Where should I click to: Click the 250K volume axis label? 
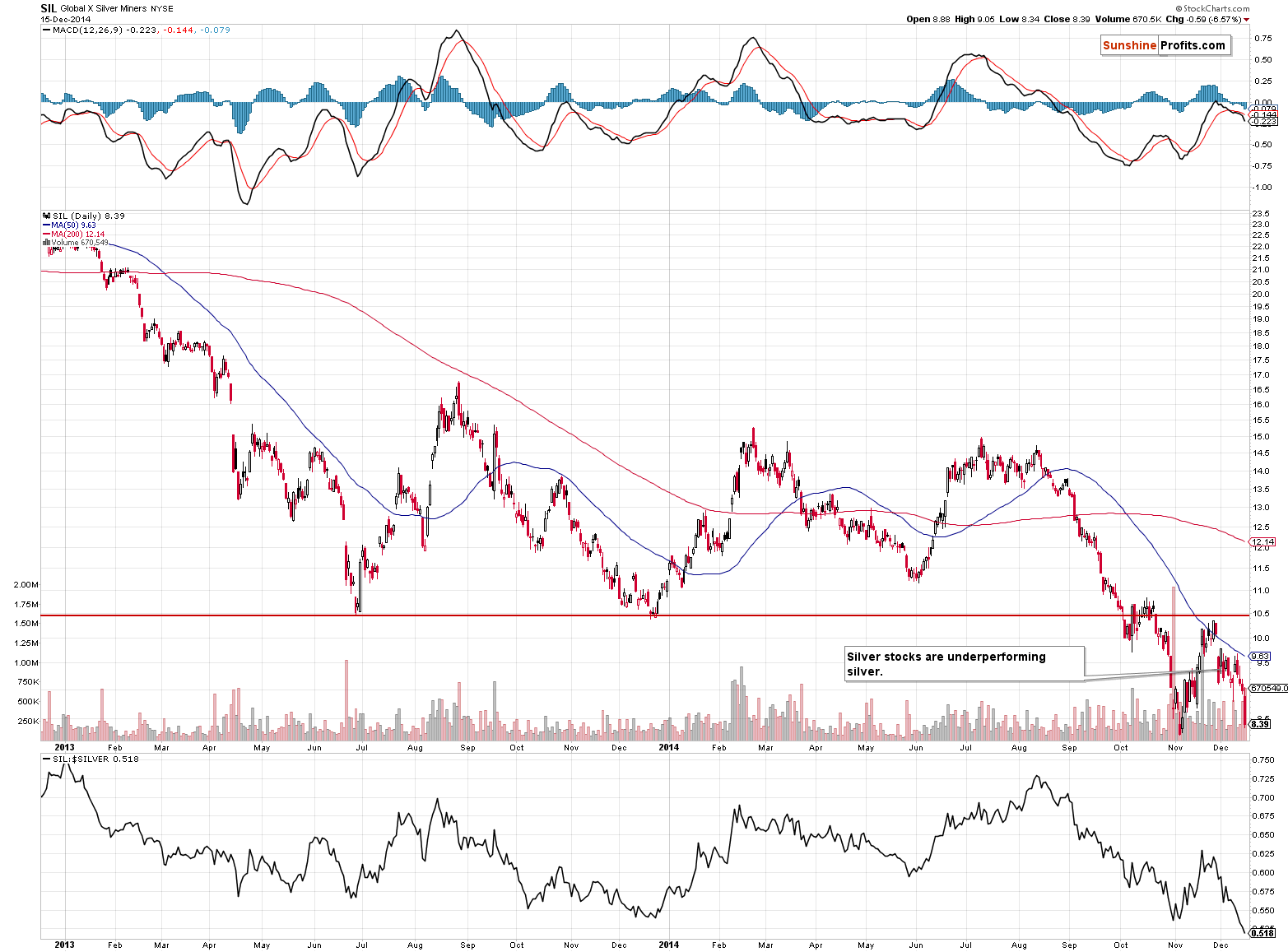point(28,722)
